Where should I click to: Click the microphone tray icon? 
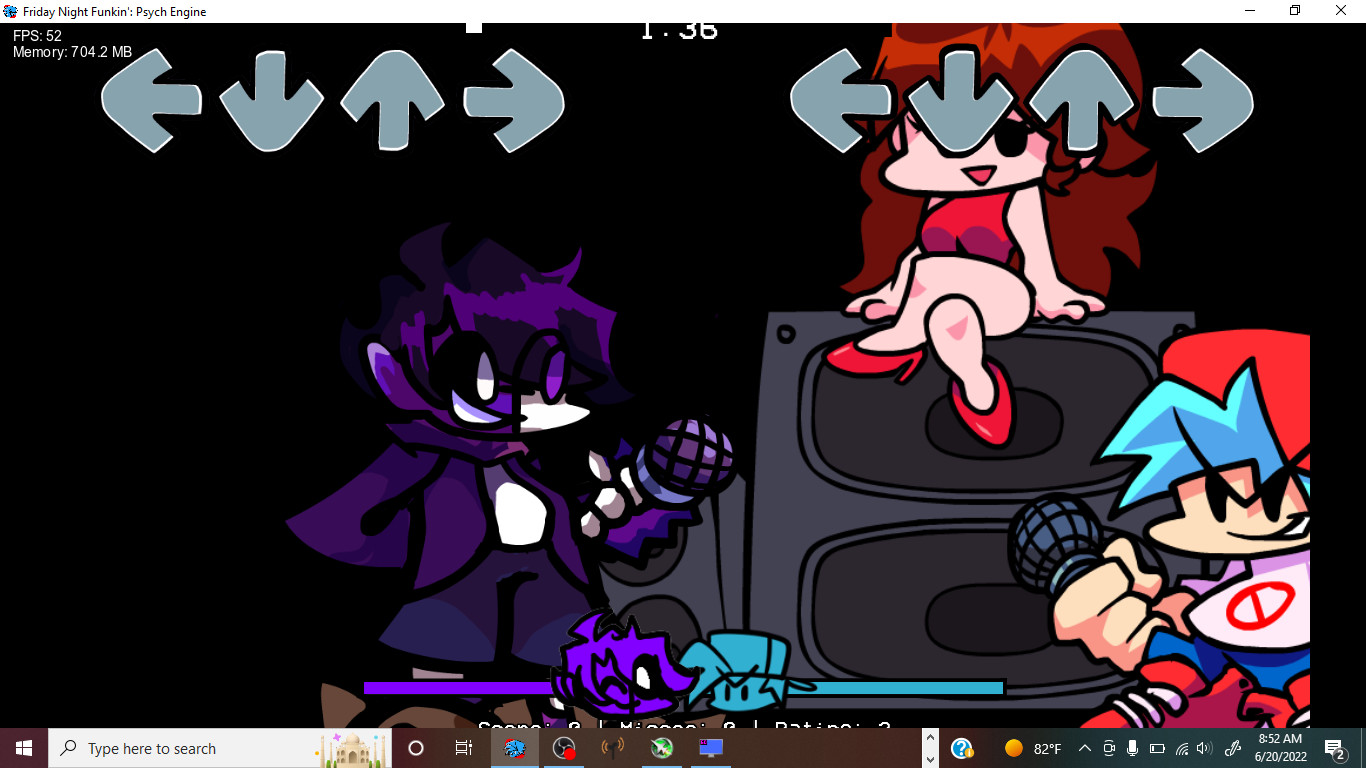(x=1133, y=748)
